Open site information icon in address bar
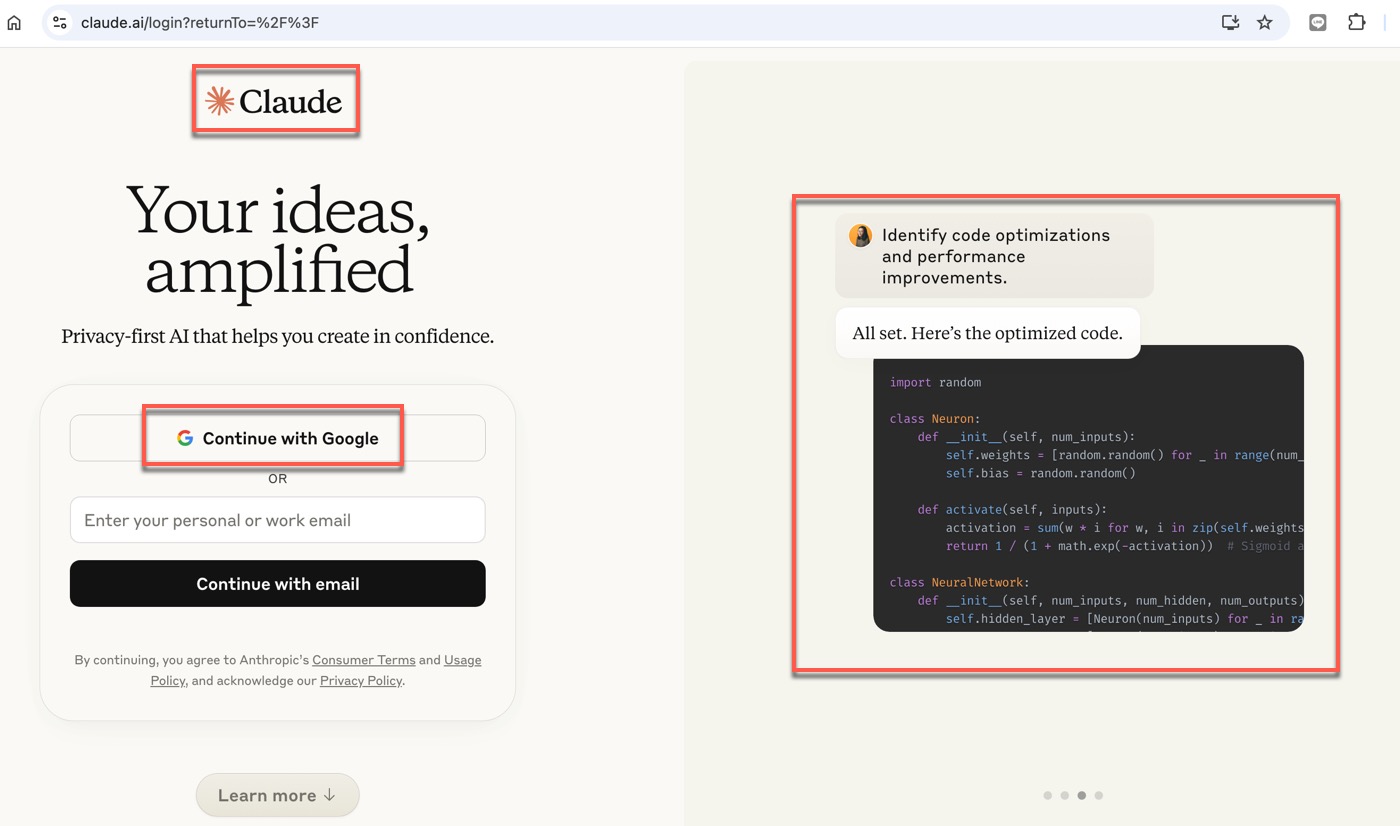Viewport: 1400px width, 826px height. click(x=60, y=22)
